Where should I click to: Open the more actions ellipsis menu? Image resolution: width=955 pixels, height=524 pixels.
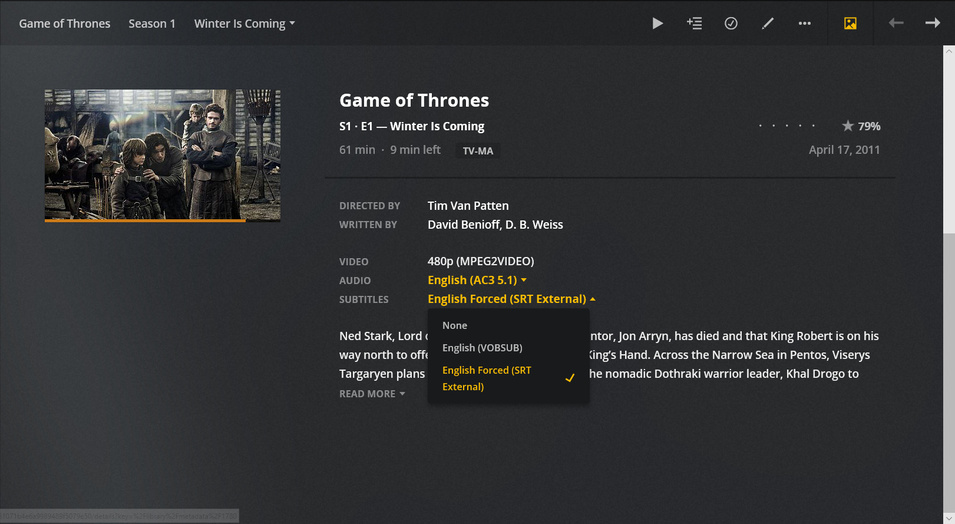[805, 23]
